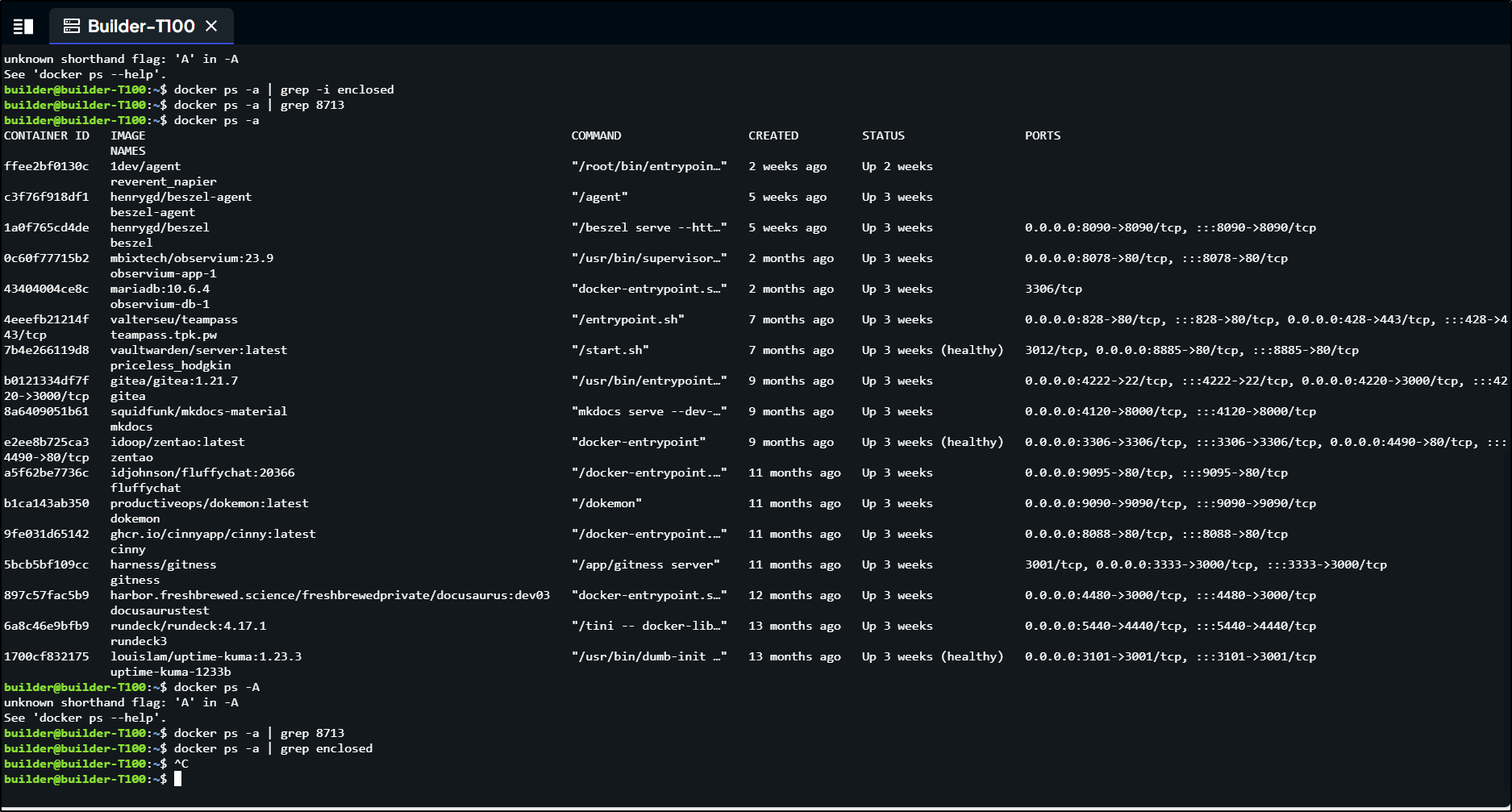The height and width of the screenshot is (812, 1512).
Task: Click the CONTAINER ID column header
Action: click(x=47, y=135)
